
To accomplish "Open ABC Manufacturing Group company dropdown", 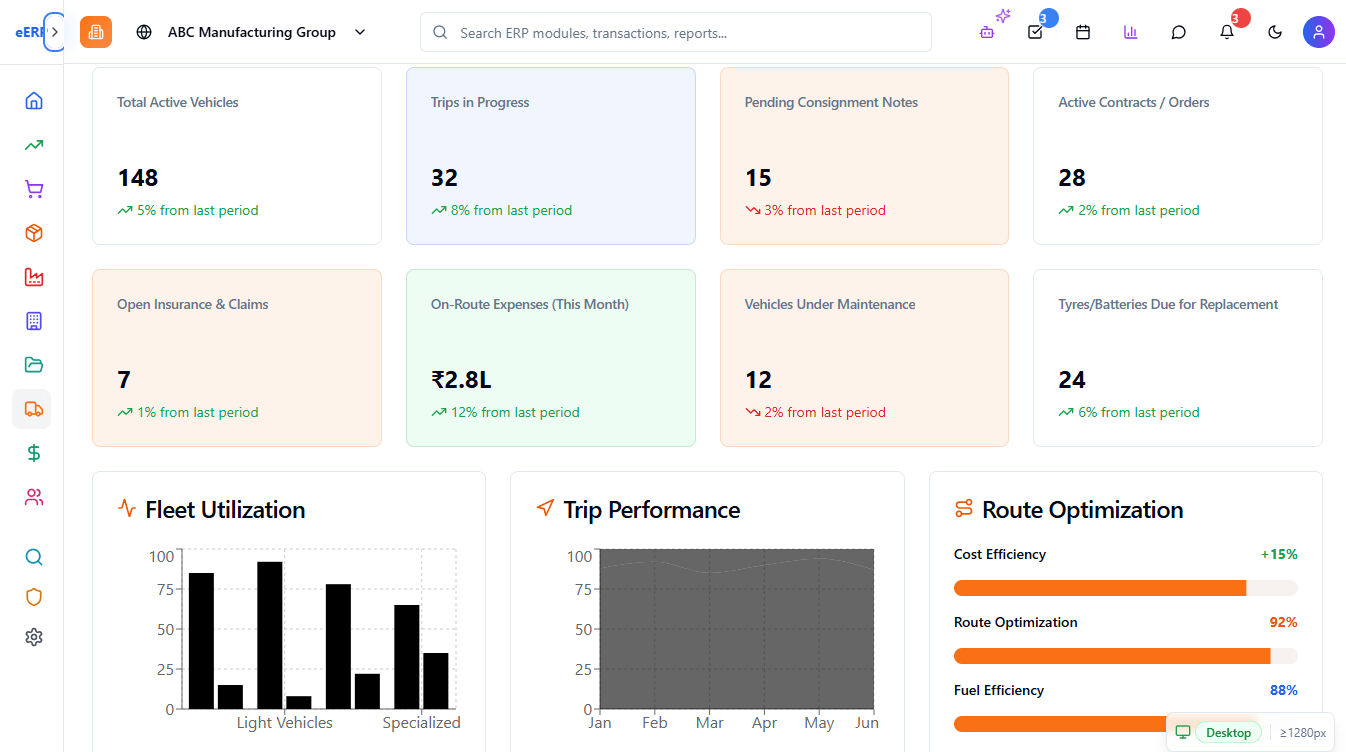I will (x=252, y=32).
